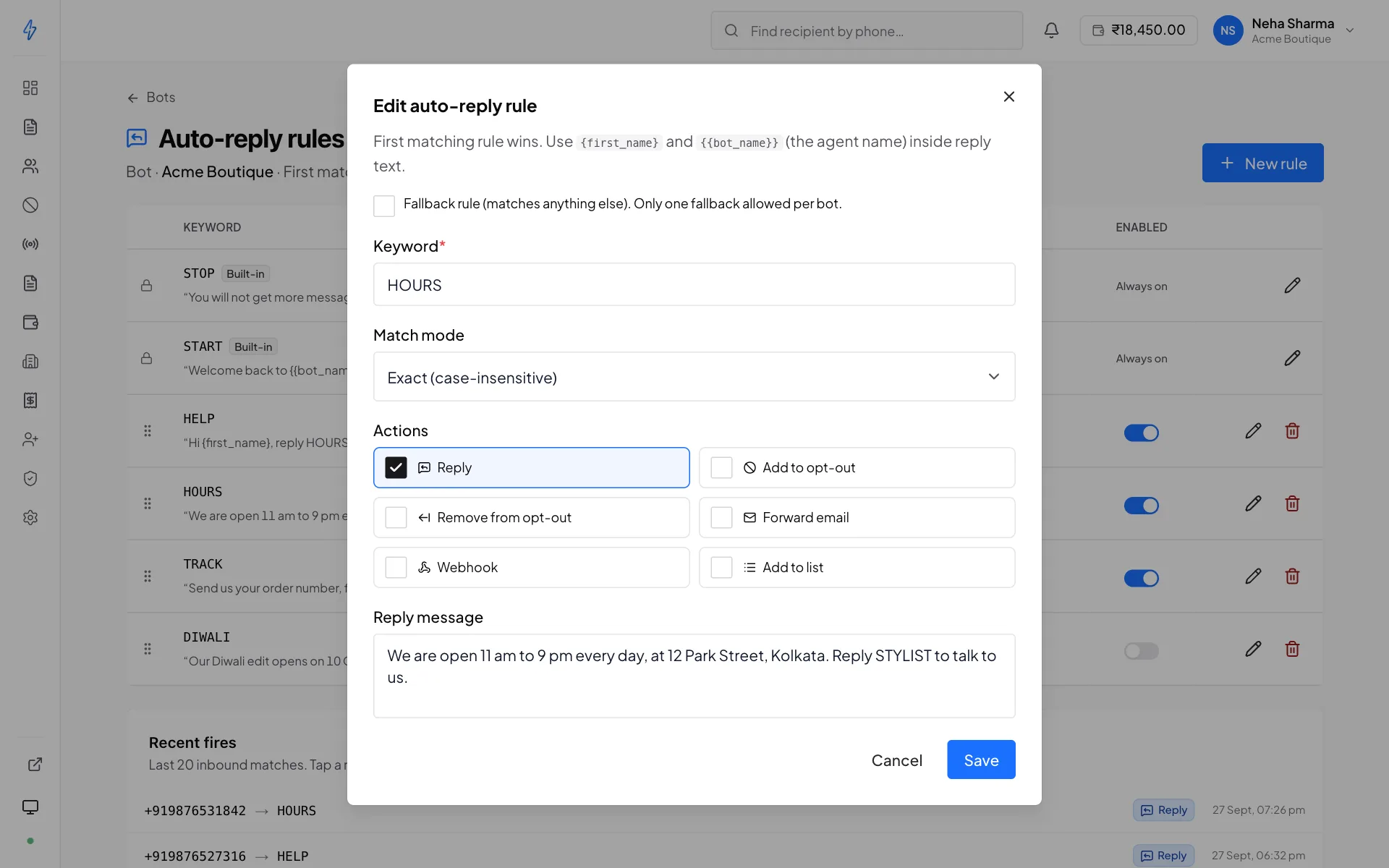Check the Webhook action
1389x868 pixels.
click(396, 567)
